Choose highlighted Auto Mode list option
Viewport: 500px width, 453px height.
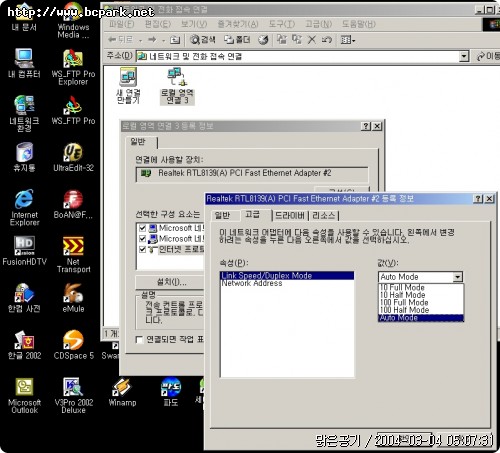coord(421,318)
